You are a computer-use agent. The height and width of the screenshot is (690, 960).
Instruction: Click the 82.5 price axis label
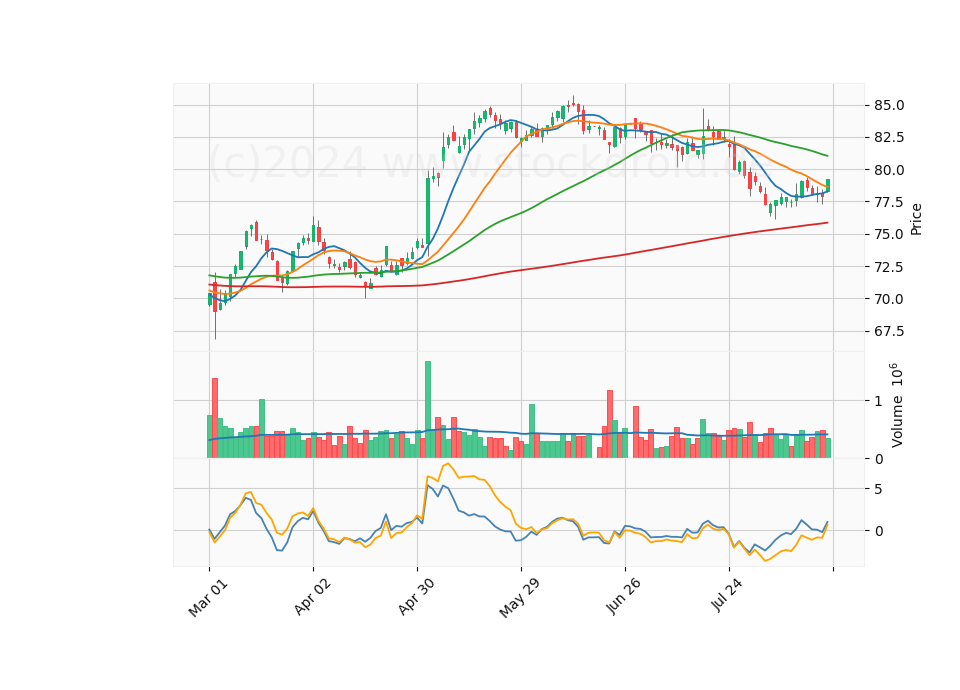[889, 137]
